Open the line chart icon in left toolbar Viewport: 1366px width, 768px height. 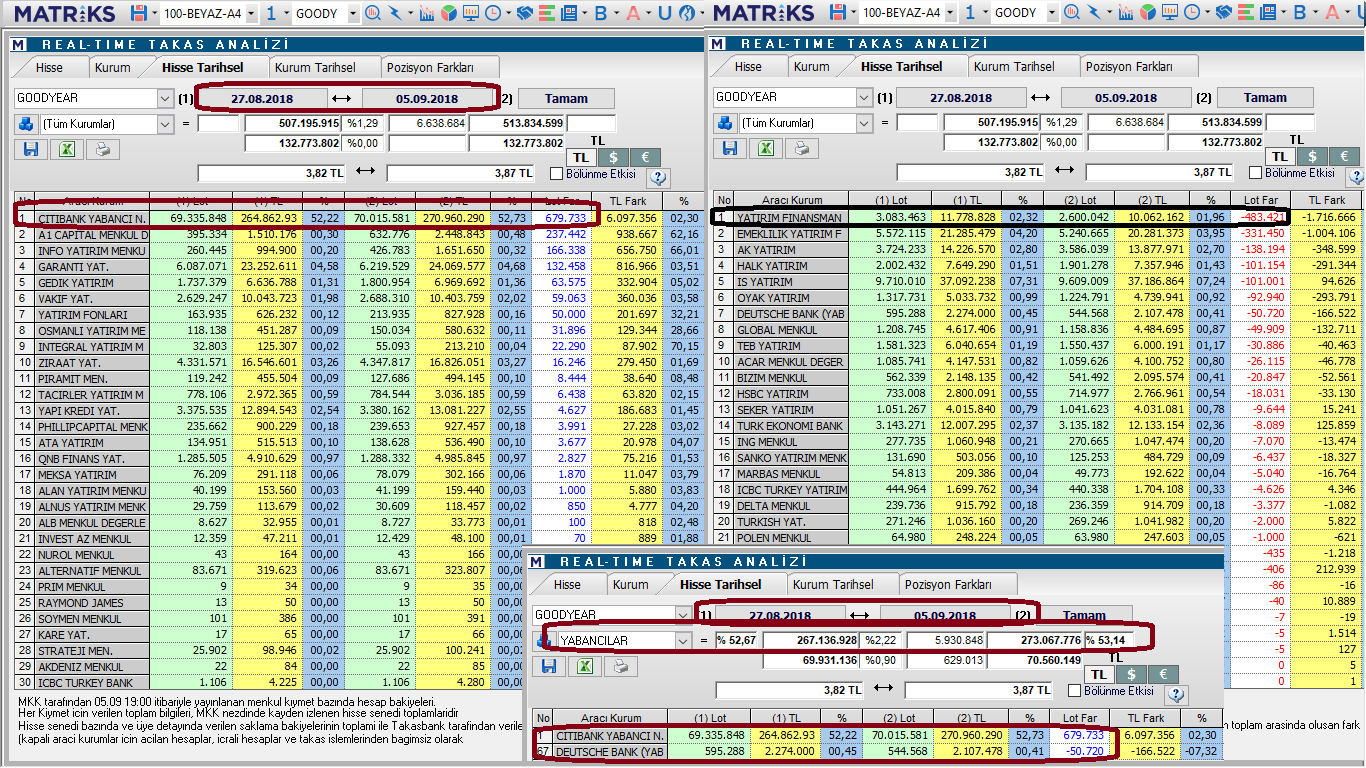click(x=429, y=13)
